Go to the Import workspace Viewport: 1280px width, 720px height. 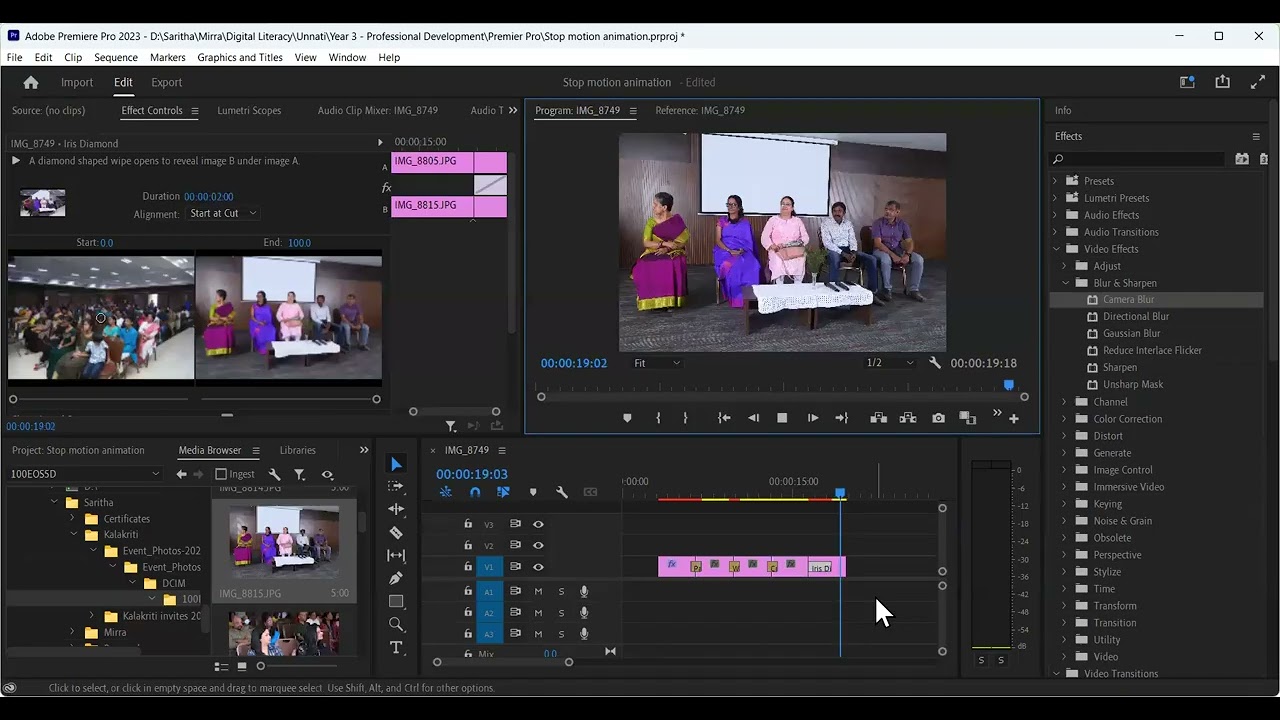[x=77, y=83]
